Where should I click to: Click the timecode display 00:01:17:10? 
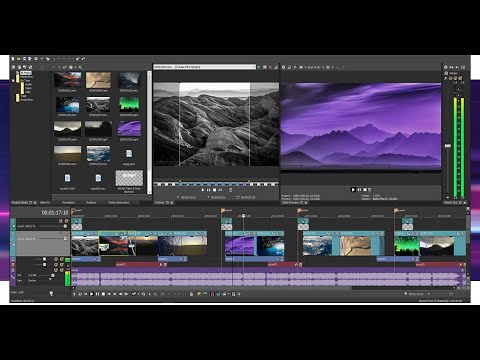(x=55, y=212)
